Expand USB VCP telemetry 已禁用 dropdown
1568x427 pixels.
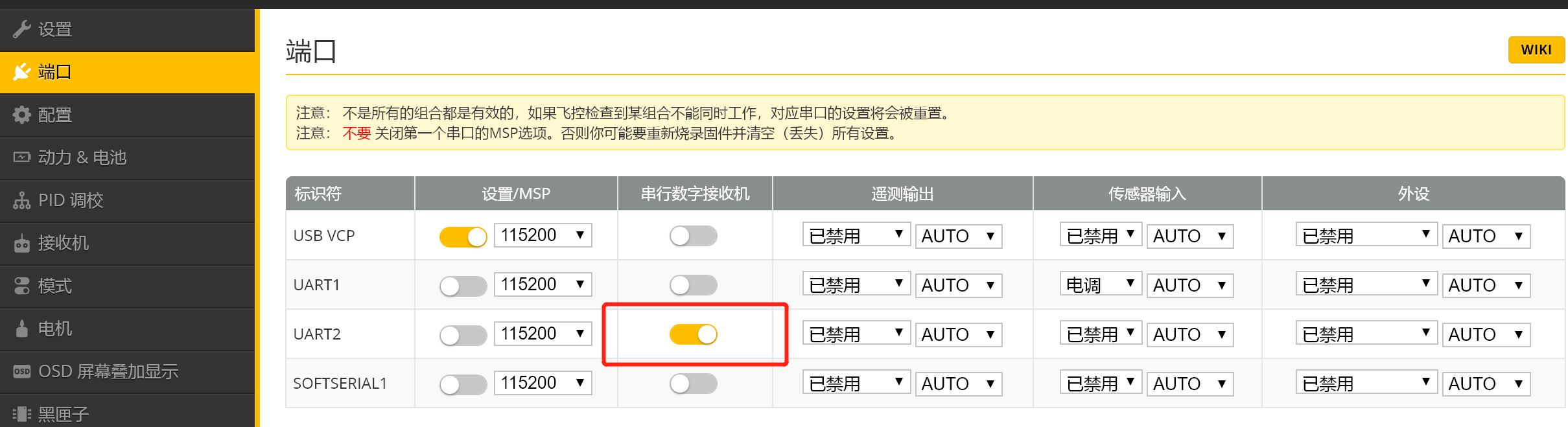point(856,235)
